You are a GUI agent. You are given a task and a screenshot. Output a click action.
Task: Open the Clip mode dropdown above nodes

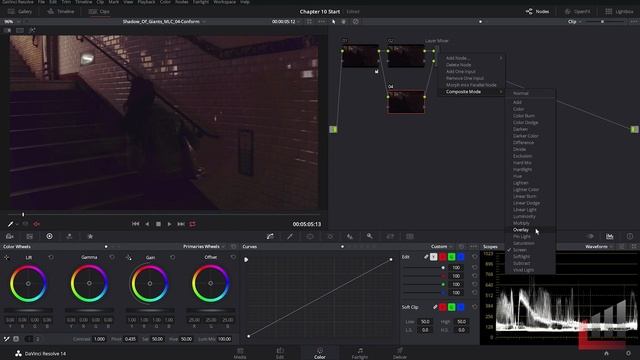point(574,22)
